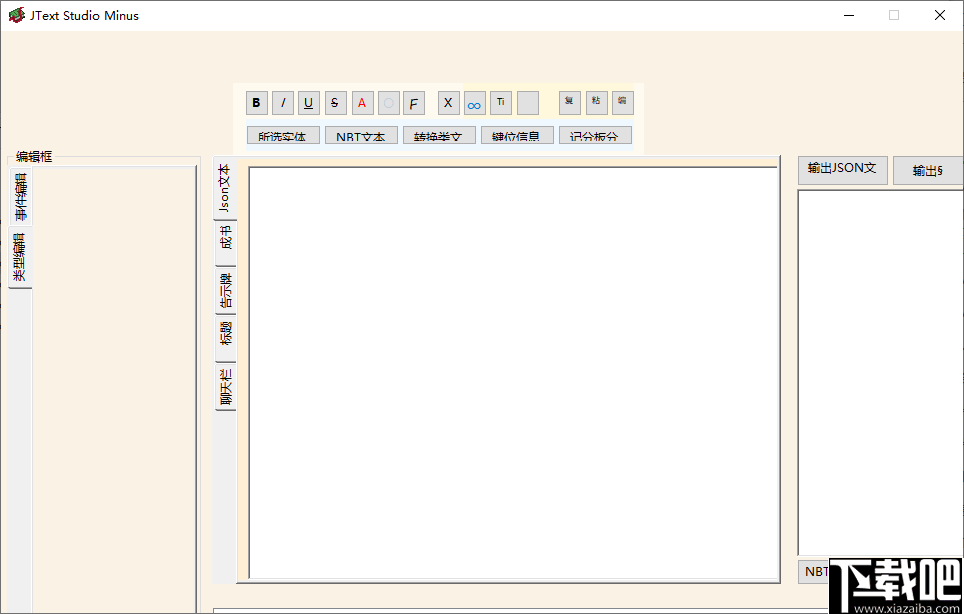Toggle bold formatting
Image resolution: width=964 pixels, height=614 pixels.
pos(256,102)
